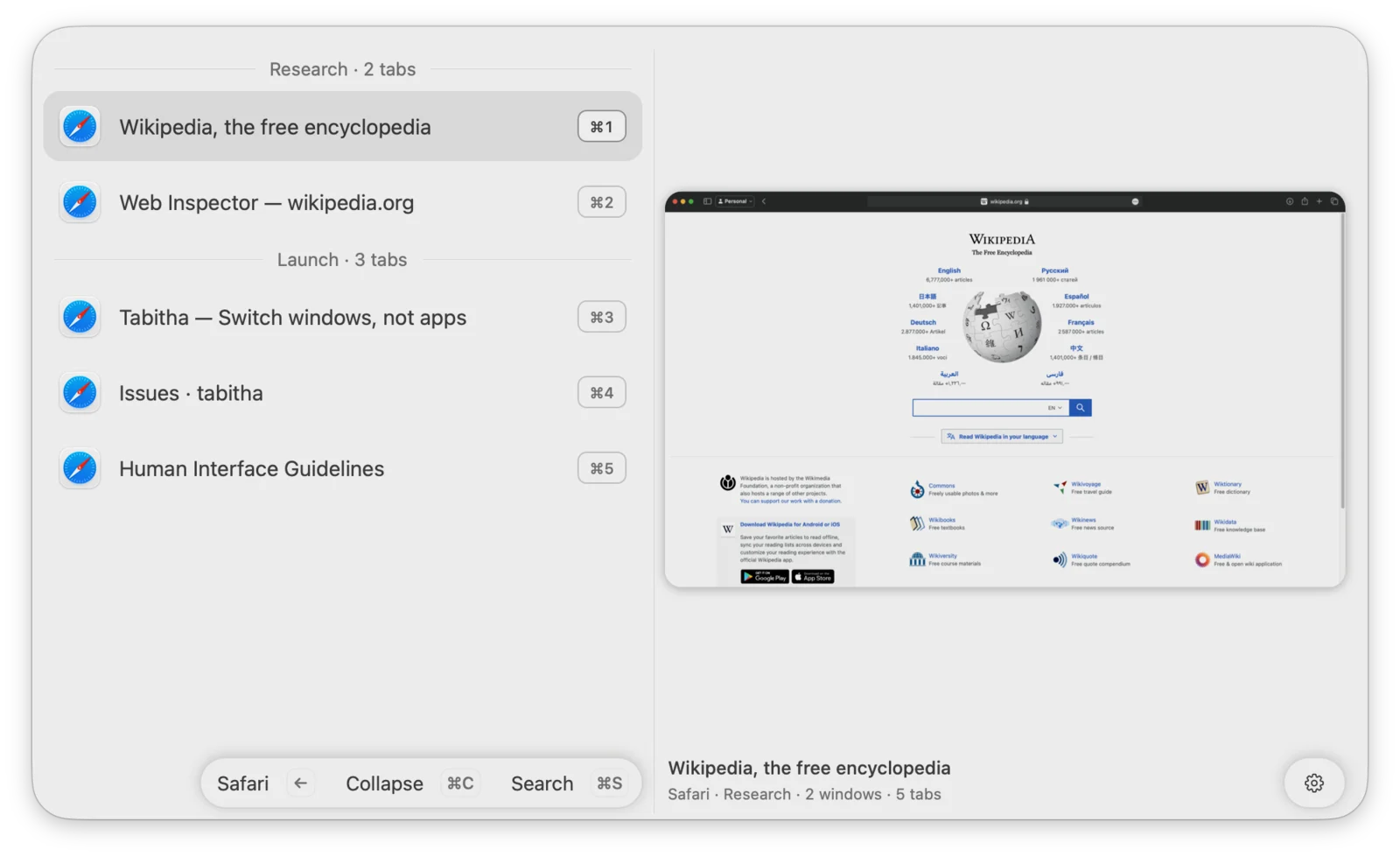Open EN language dropdown in preview search
Screen dimensions: 1400x857
[x=1054, y=408]
